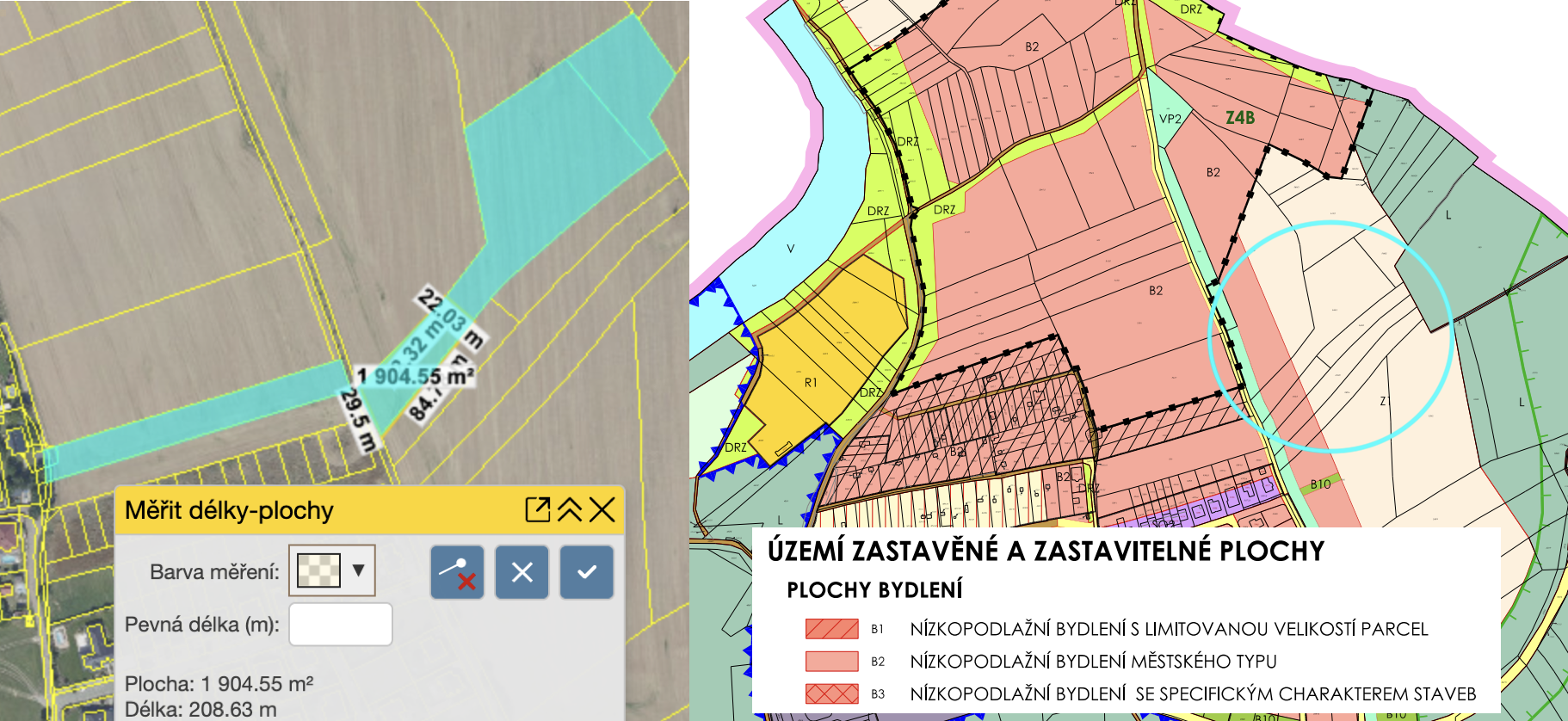Cancel the current measurement with X button
This screenshot has width=1568, height=721.
[x=522, y=572]
